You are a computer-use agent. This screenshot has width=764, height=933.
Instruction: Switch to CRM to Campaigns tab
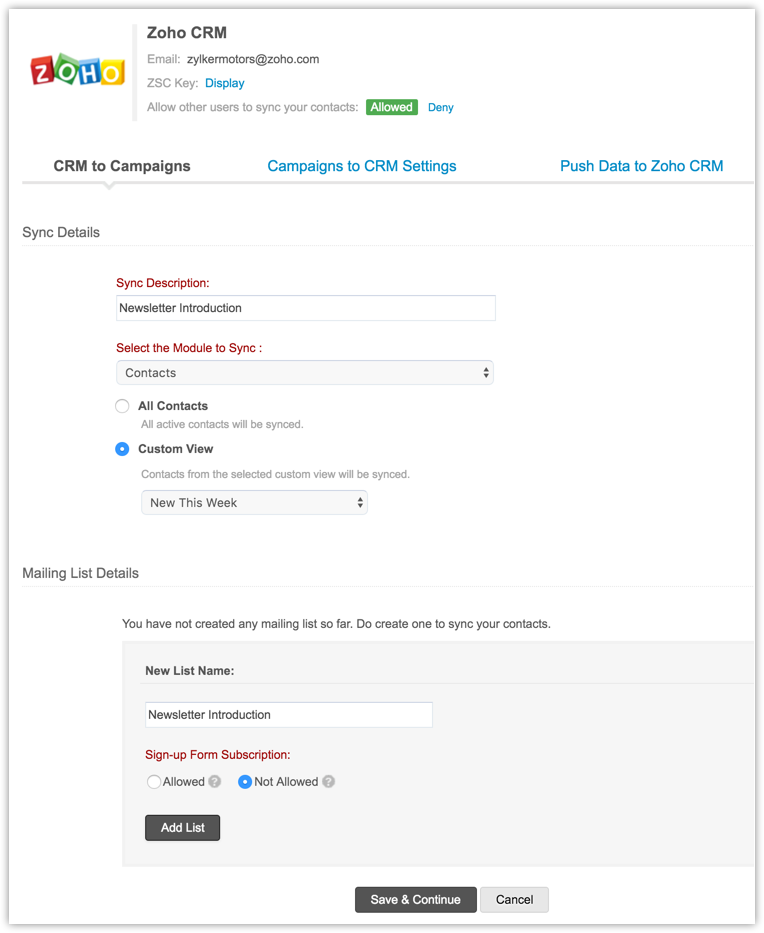[122, 166]
